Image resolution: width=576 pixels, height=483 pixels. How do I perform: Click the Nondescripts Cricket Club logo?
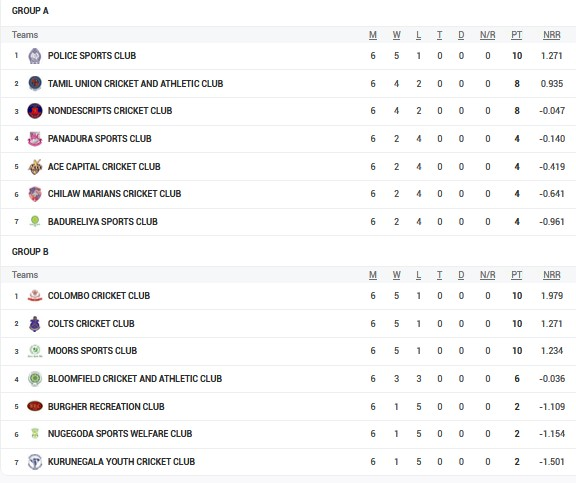[35, 111]
